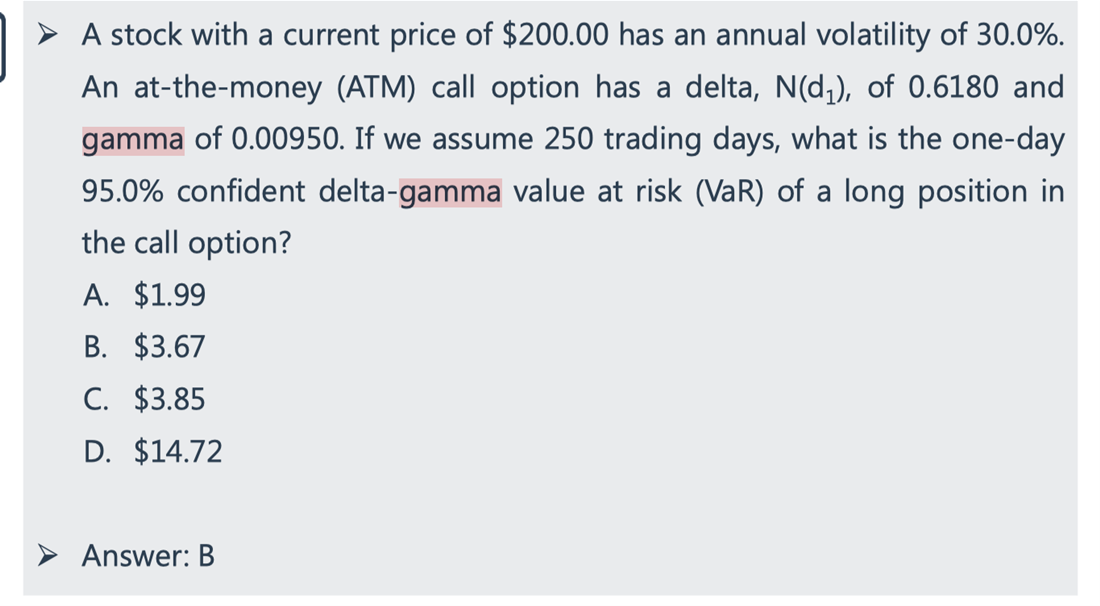
Task: Select answer option B. $3.67
Action: tap(145, 347)
